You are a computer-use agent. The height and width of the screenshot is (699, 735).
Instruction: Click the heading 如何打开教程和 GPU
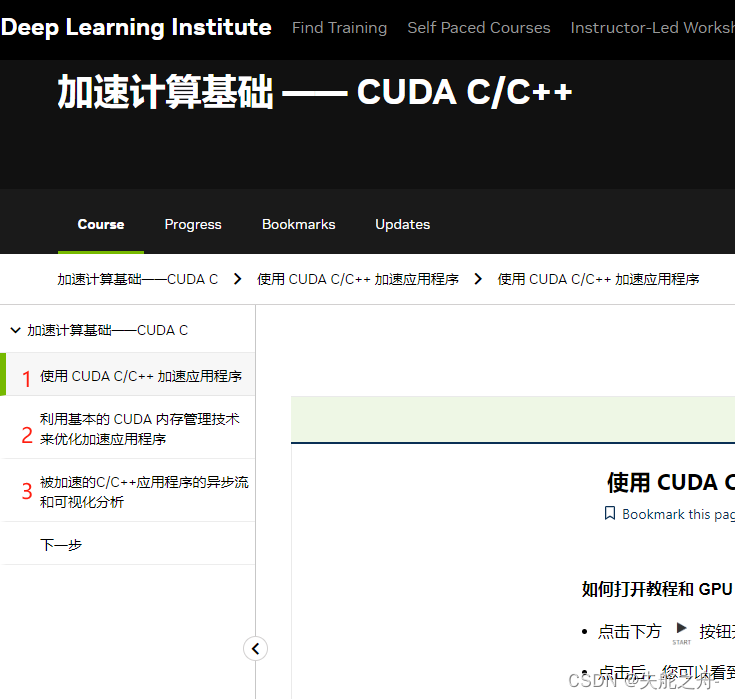(x=657, y=589)
